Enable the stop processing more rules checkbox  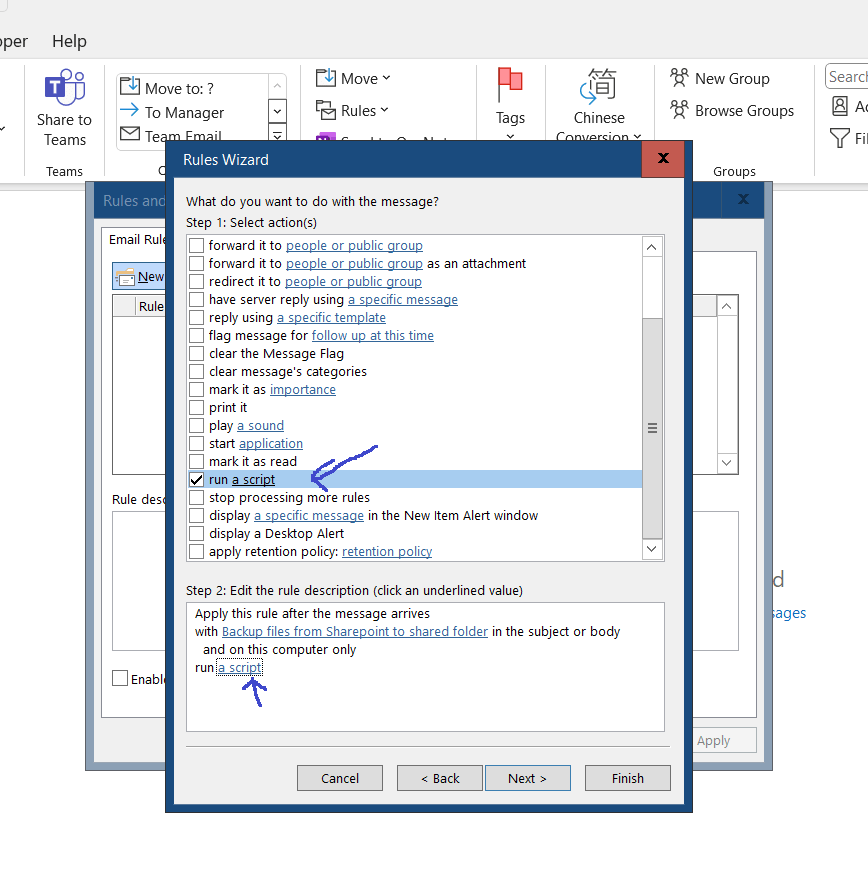point(197,498)
